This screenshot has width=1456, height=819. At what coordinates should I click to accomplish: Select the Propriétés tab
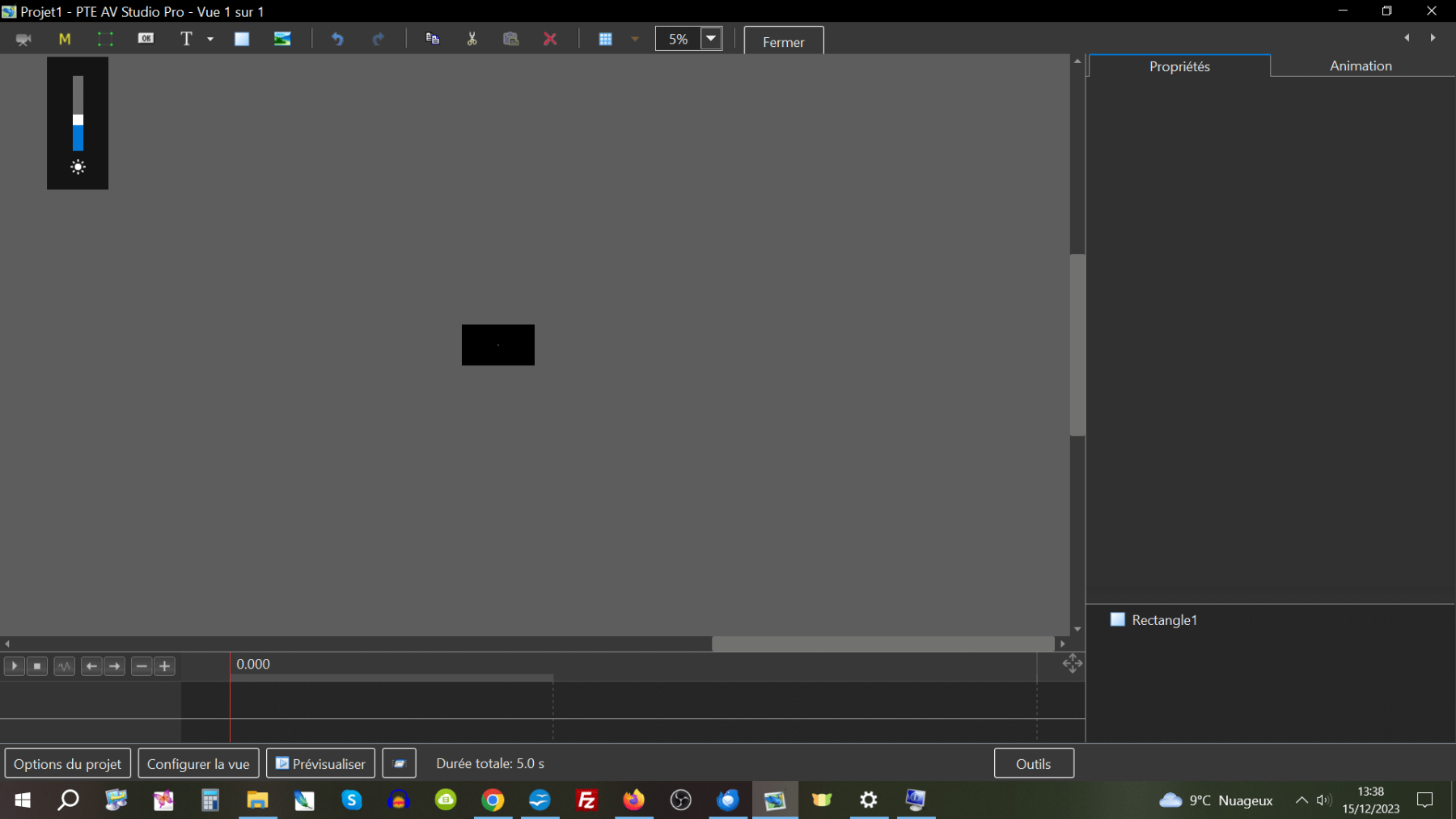click(x=1179, y=66)
